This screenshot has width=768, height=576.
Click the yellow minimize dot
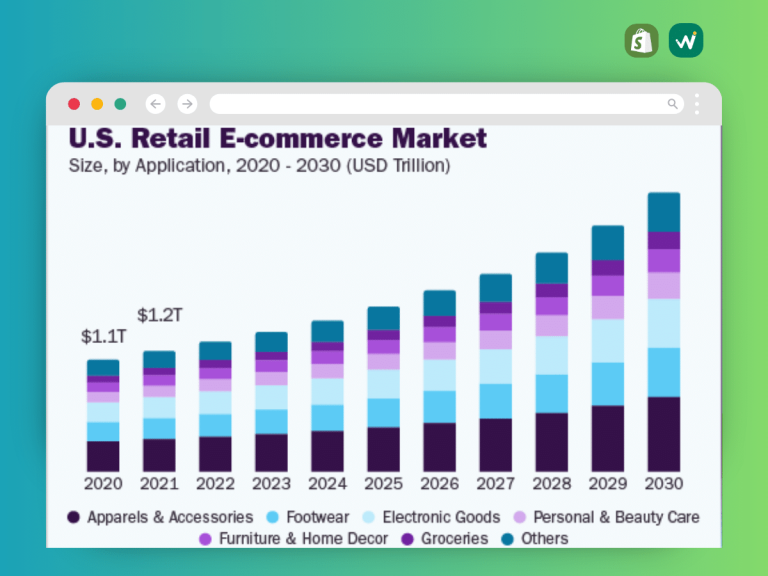pyautogui.click(x=97, y=104)
